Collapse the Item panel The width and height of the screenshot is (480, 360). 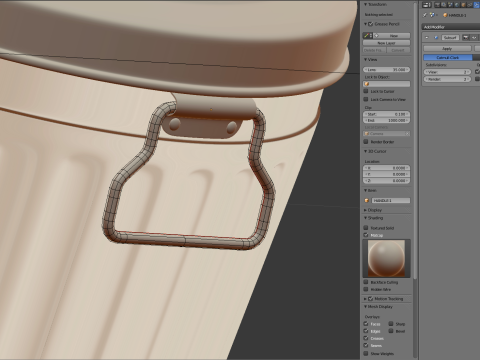366,190
